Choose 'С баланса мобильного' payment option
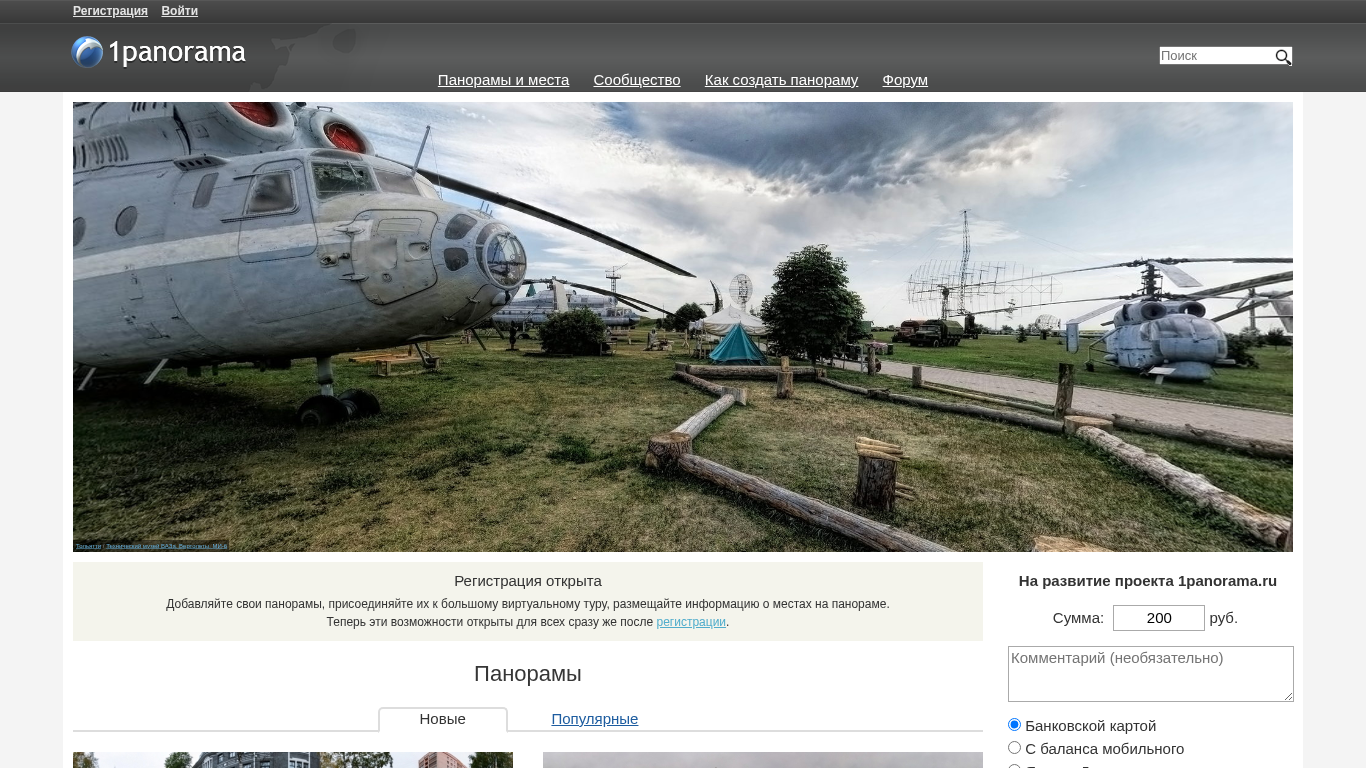This screenshot has width=1366, height=768. point(1014,748)
